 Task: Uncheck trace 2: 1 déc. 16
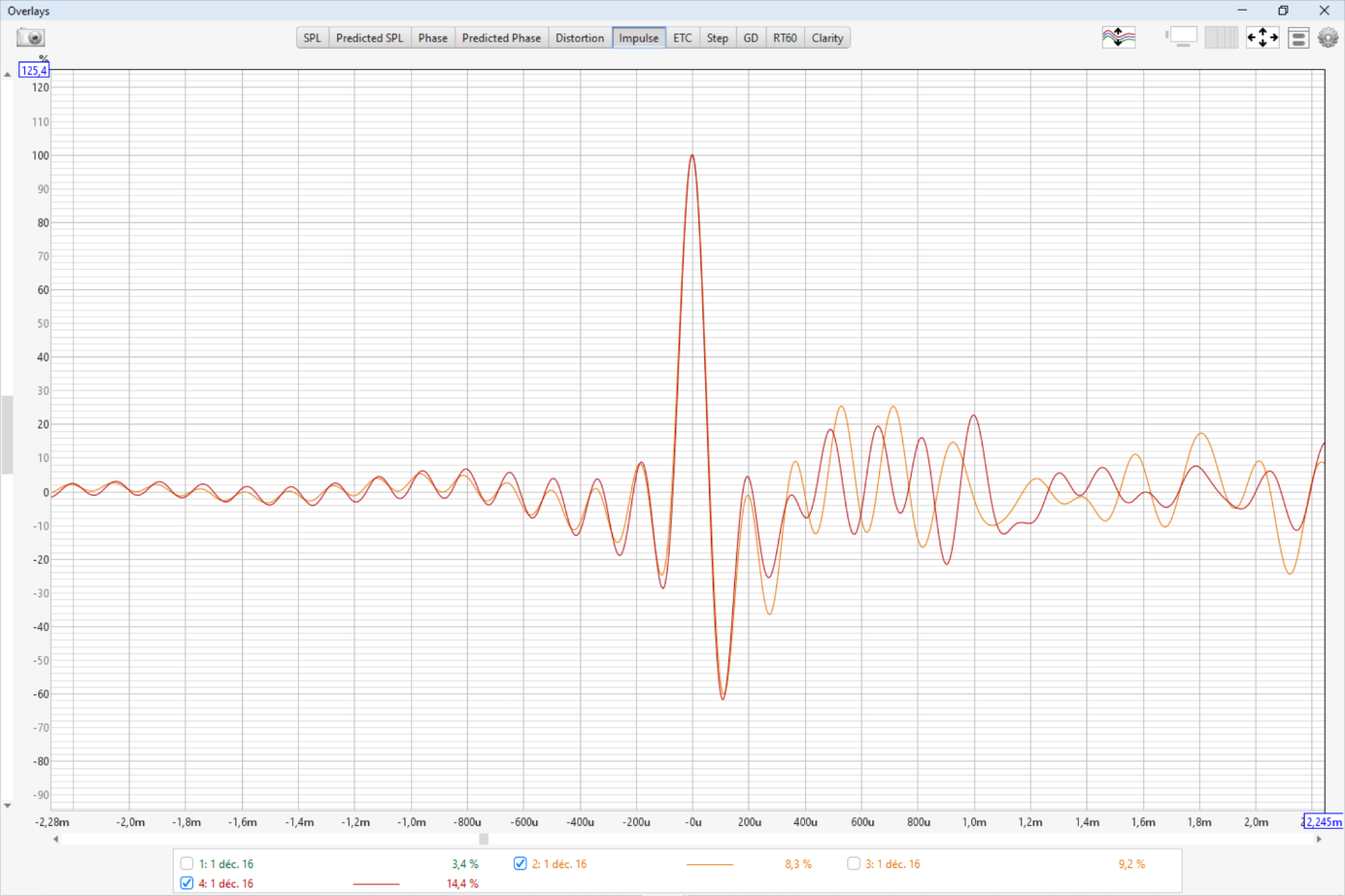pyautogui.click(x=521, y=863)
